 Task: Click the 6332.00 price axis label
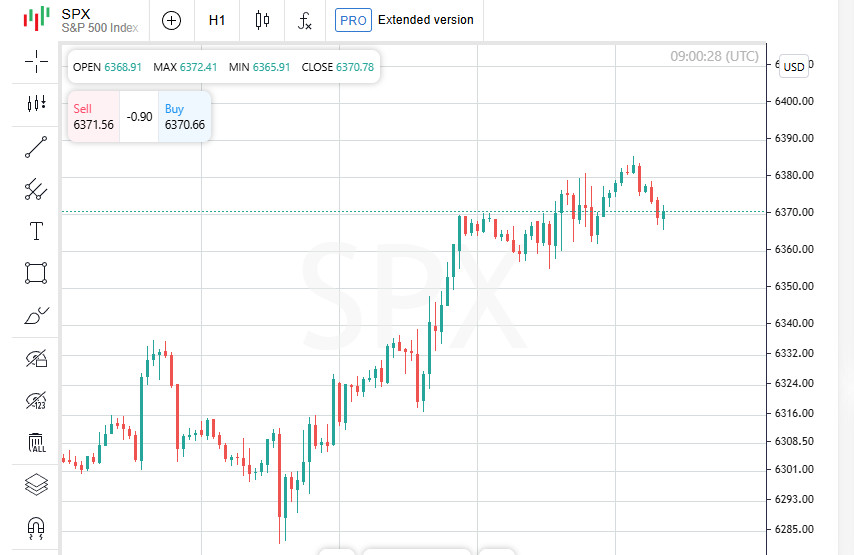(x=794, y=353)
